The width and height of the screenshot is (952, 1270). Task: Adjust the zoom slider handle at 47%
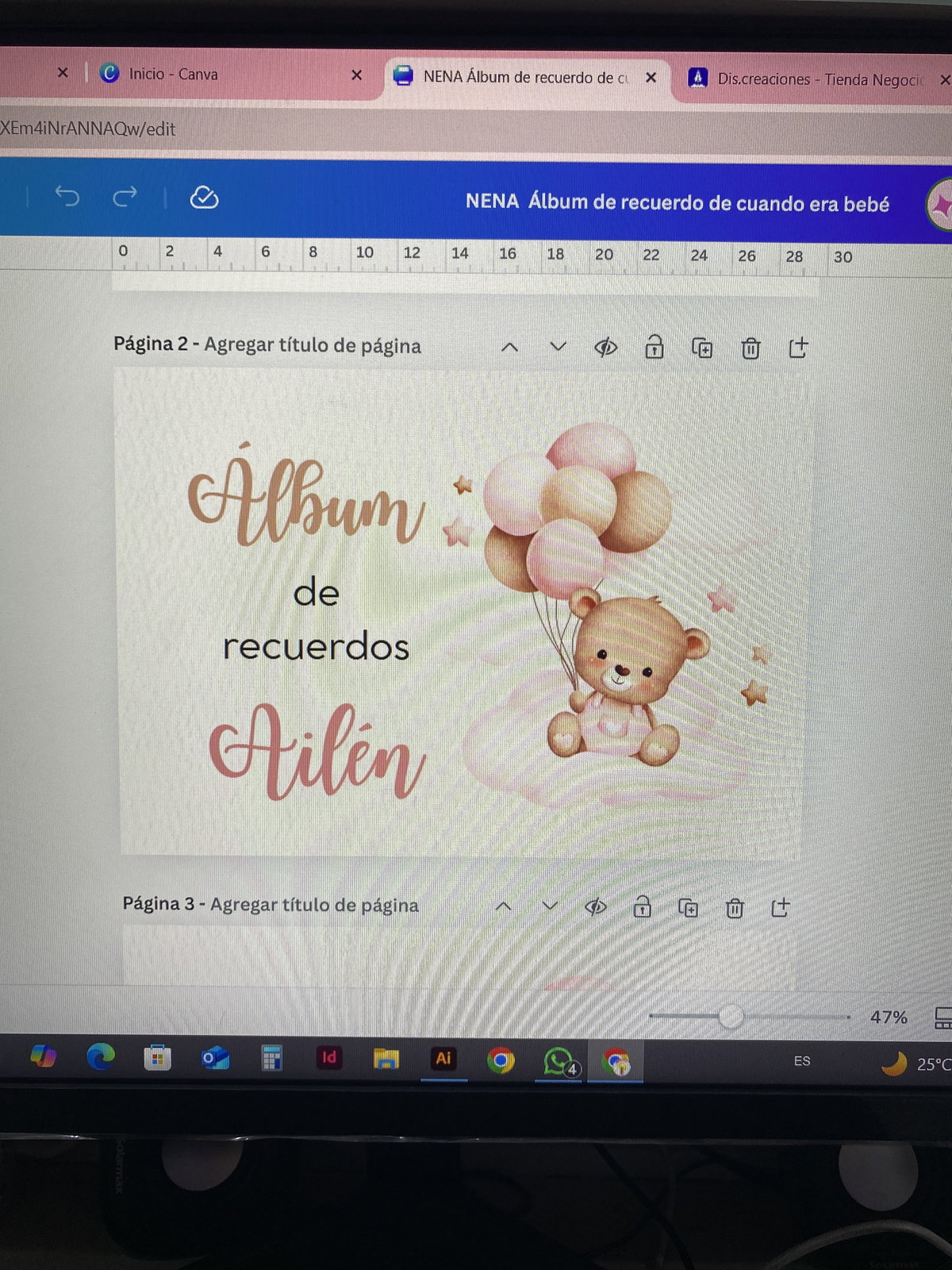click(731, 1016)
